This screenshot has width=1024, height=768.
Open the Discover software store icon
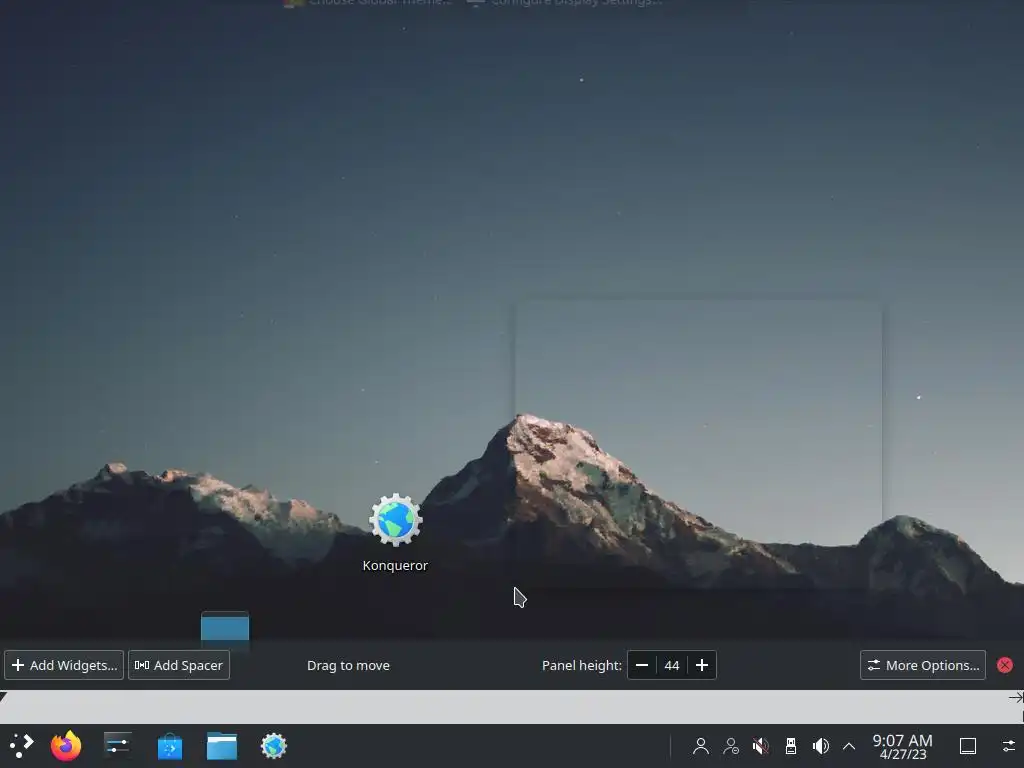pyautogui.click(x=170, y=746)
